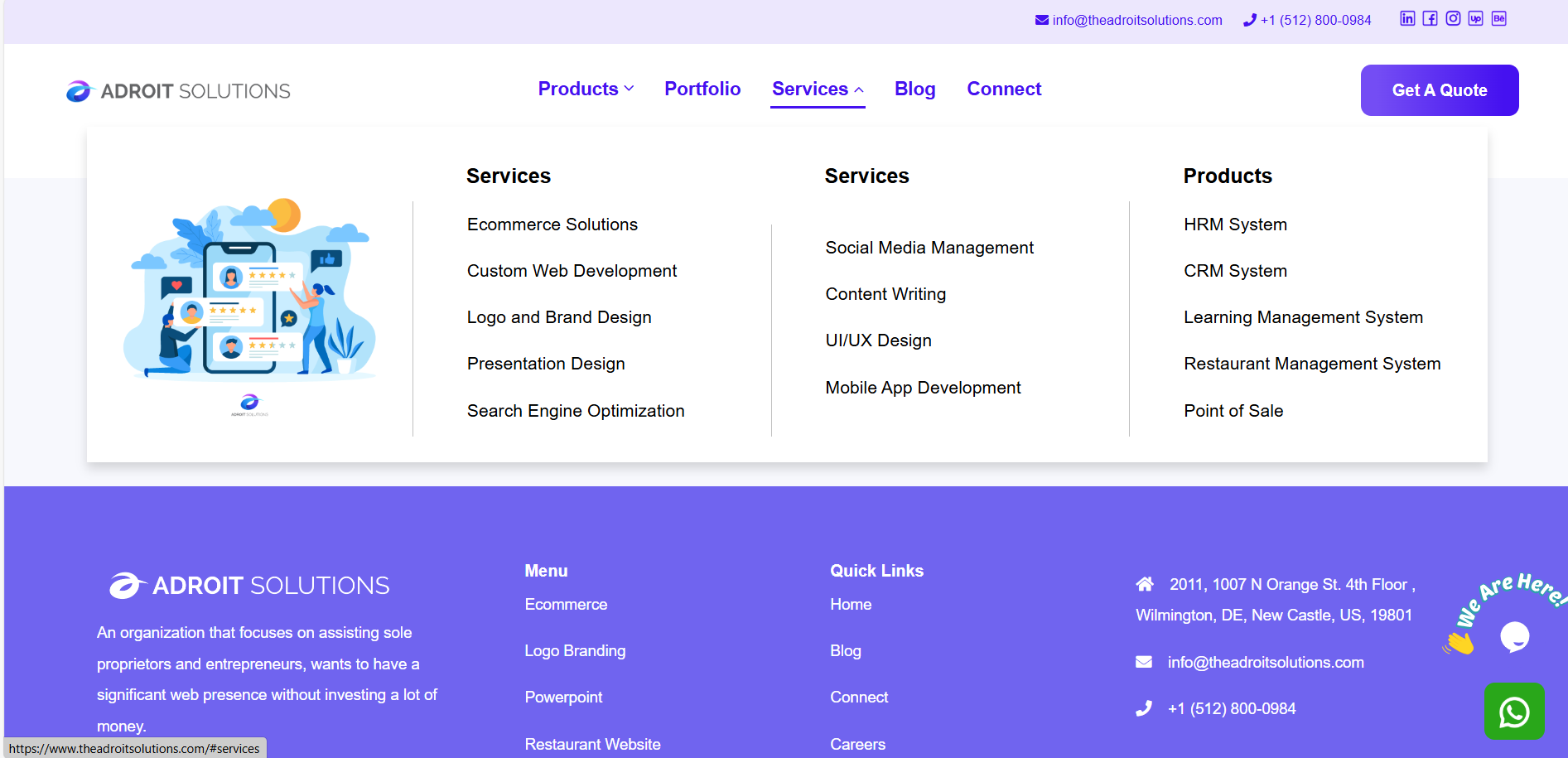
Task: Click the status bar URL text
Action: tap(134, 749)
